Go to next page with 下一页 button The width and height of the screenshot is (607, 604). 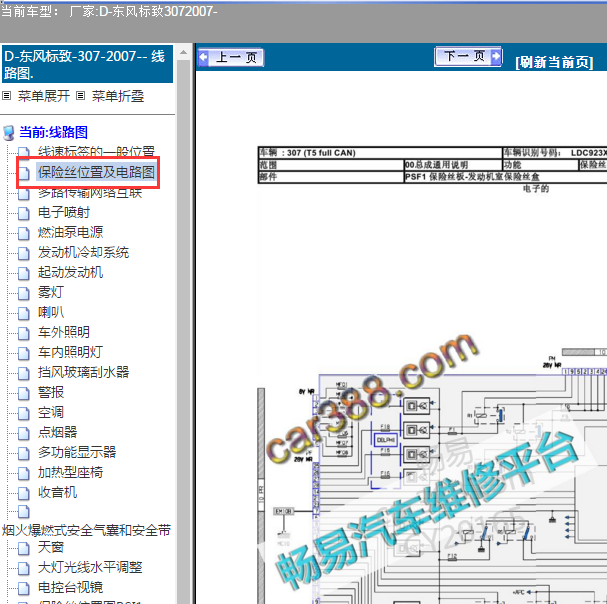coord(468,57)
